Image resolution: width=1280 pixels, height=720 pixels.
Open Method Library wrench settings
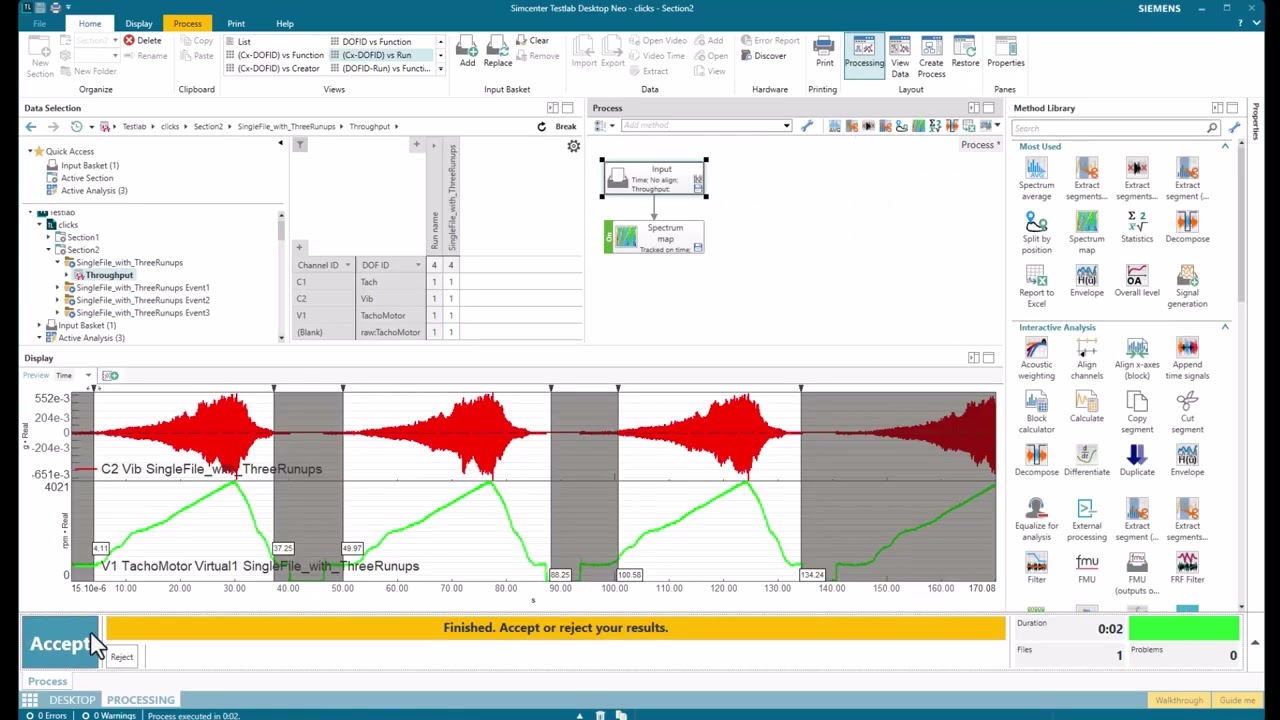pos(1234,128)
